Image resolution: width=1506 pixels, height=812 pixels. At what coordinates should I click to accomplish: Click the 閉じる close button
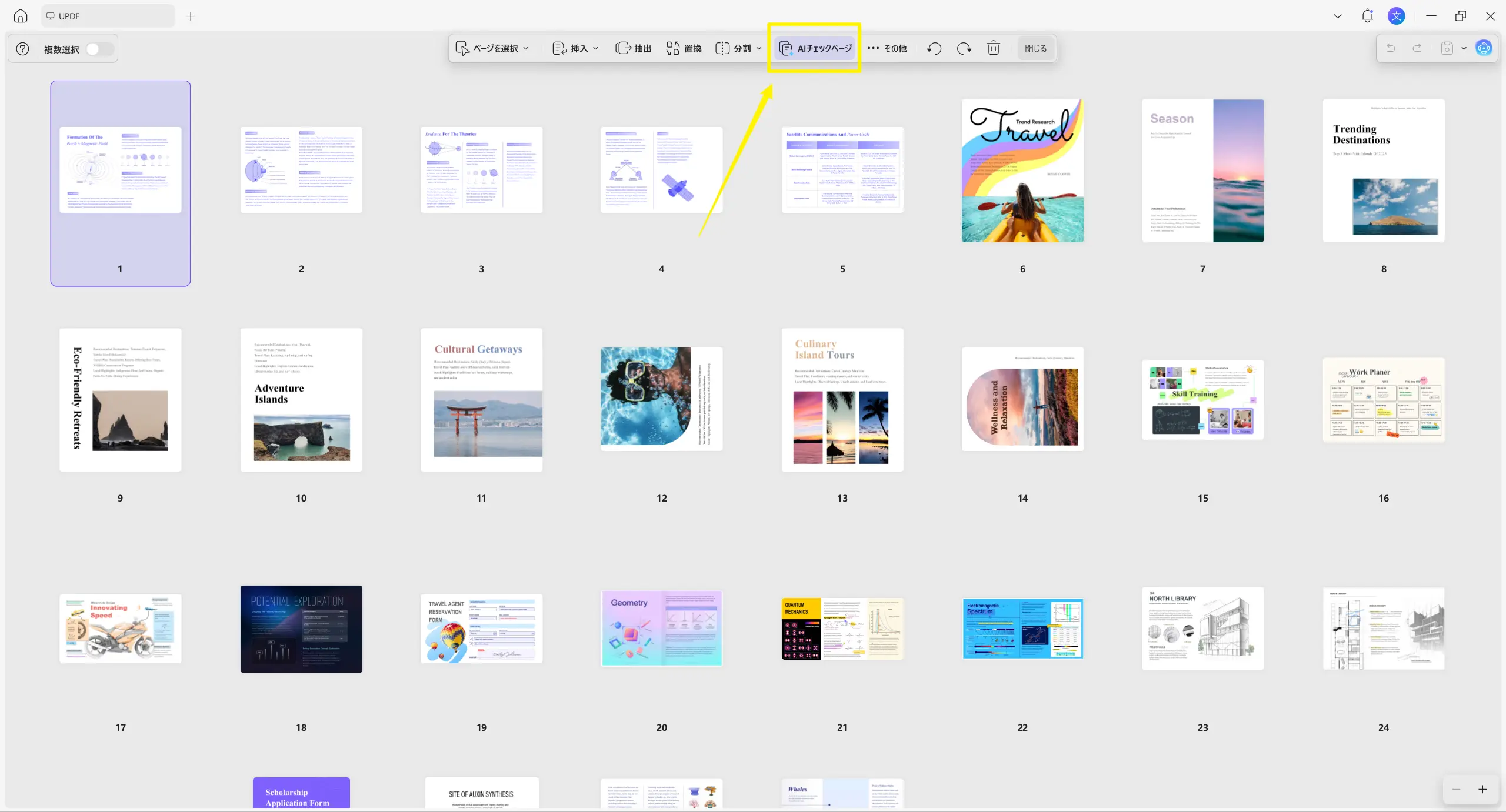pos(1035,48)
